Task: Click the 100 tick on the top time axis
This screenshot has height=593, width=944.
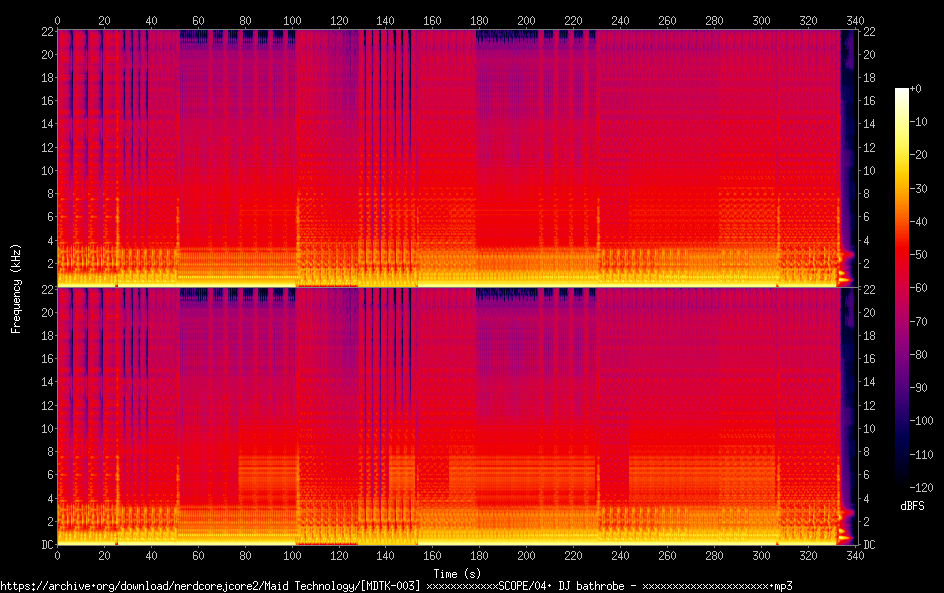Action: pyautogui.click(x=291, y=20)
